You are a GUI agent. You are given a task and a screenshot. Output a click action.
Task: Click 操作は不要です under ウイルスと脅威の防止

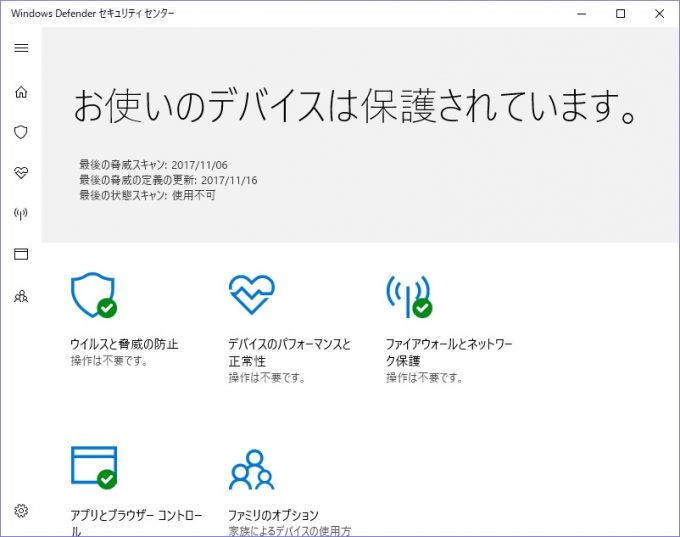[x=109, y=361]
